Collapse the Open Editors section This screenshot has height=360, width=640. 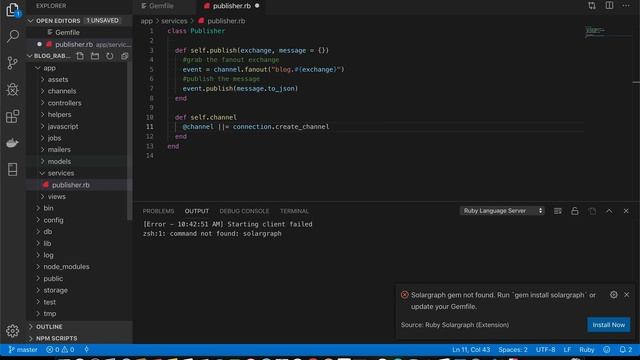(x=80, y=20)
